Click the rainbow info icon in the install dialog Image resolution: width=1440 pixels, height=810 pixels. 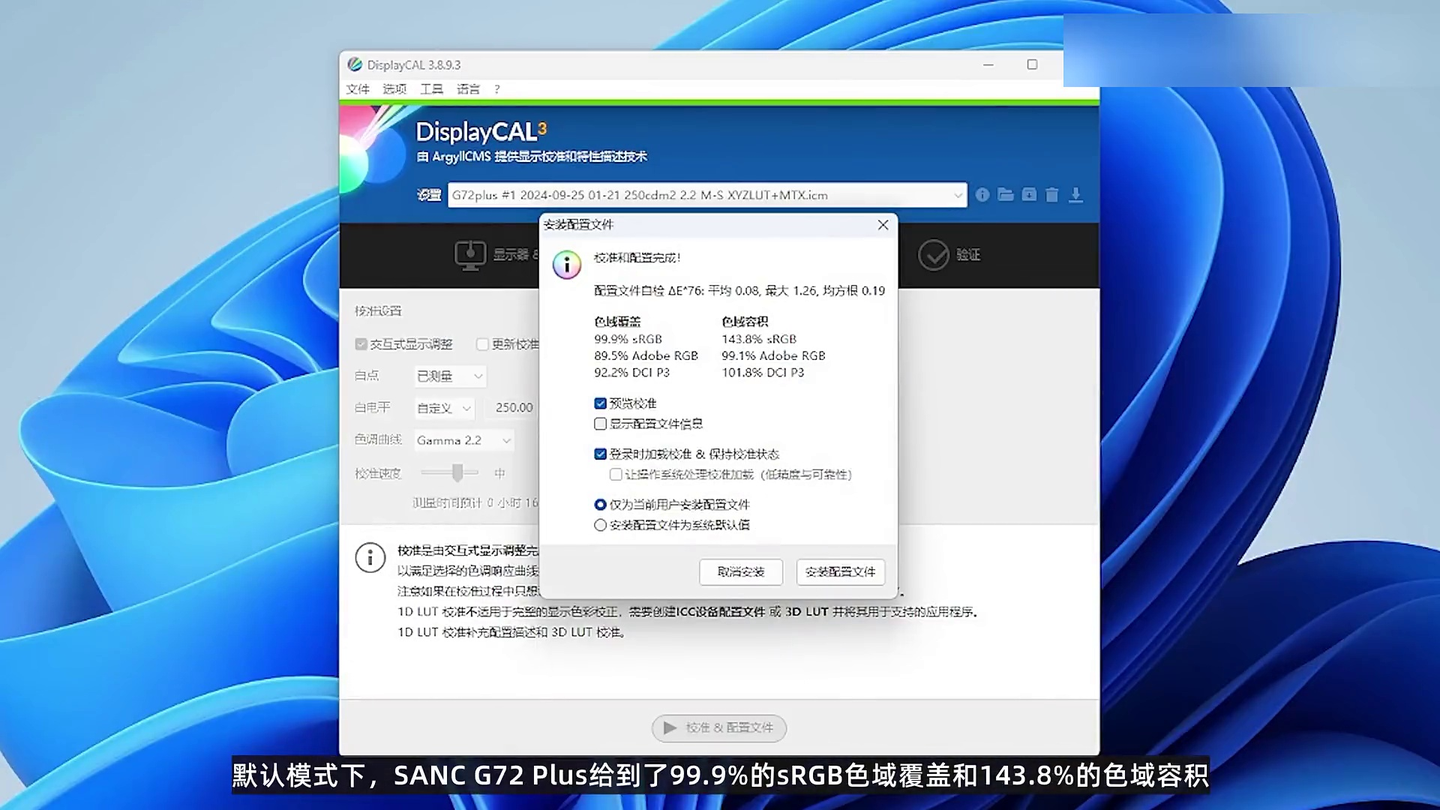pyautogui.click(x=567, y=265)
